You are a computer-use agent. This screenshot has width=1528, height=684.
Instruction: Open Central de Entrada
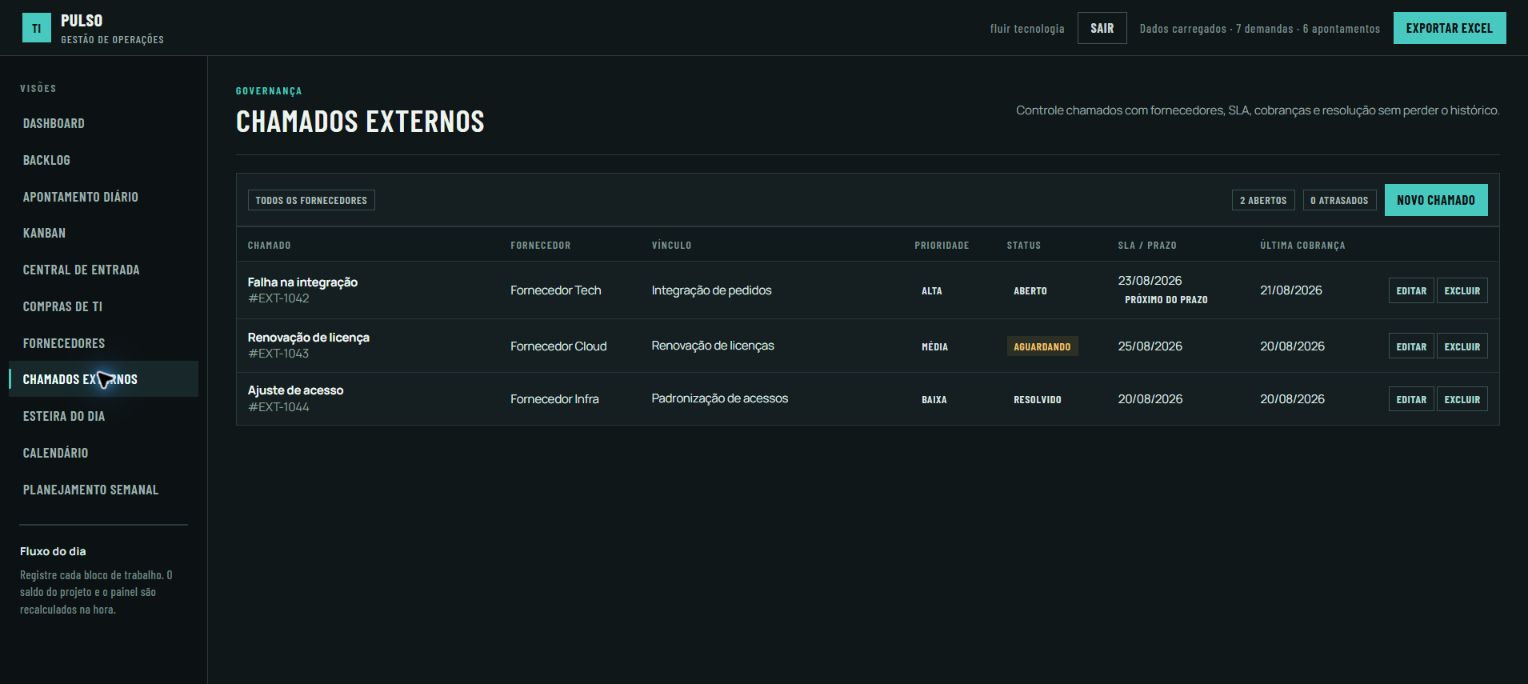[x=81, y=270]
